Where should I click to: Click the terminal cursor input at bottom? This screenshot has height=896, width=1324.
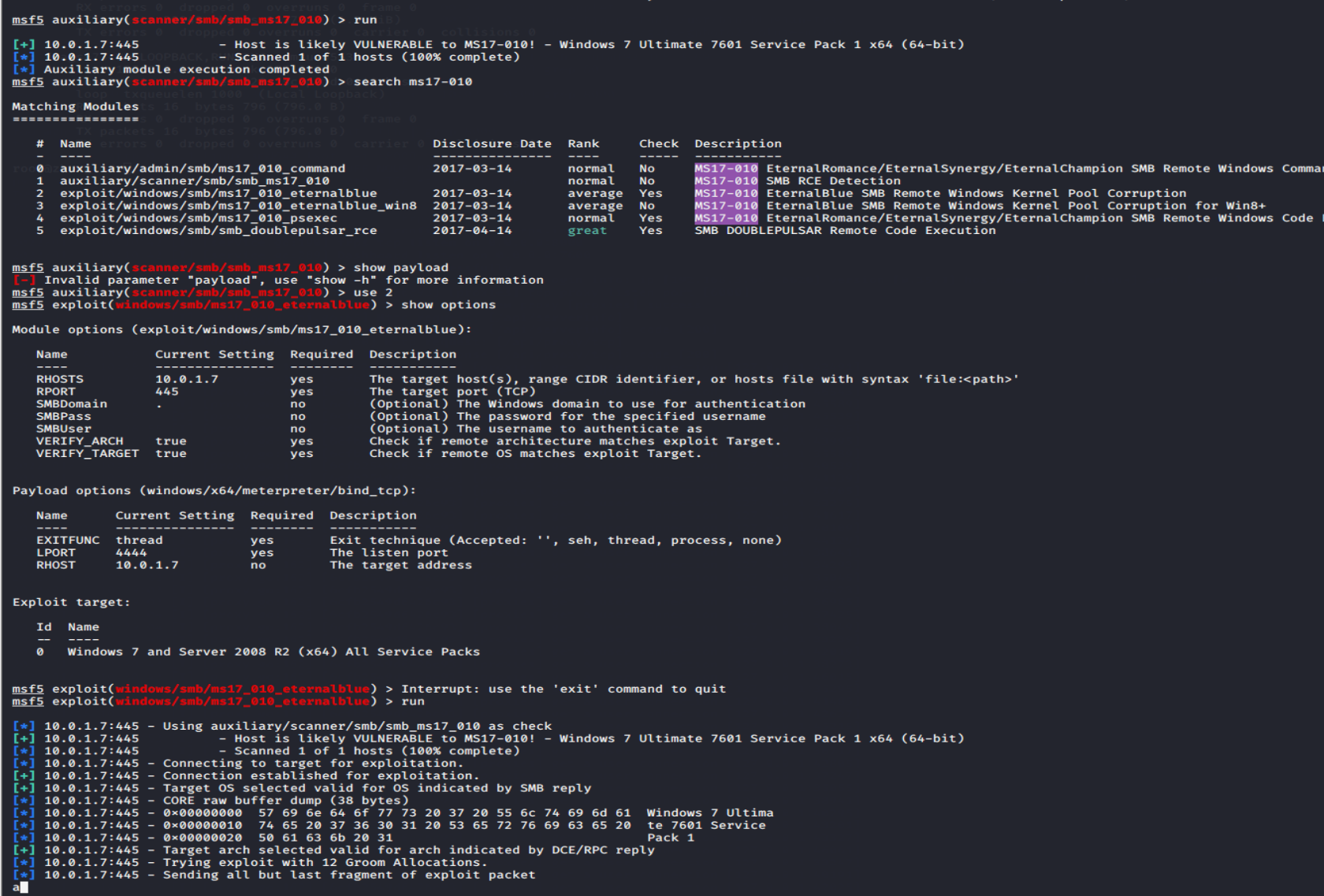24,888
